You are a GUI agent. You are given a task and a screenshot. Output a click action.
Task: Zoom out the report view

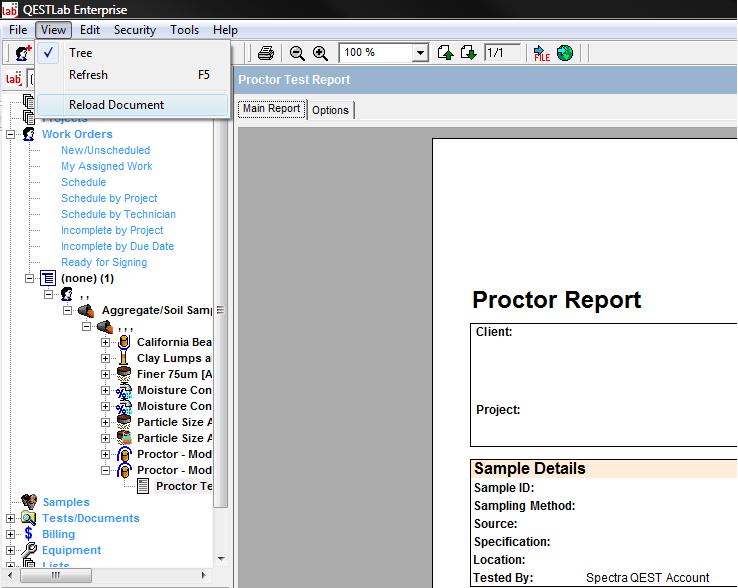click(x=297, y=53)
